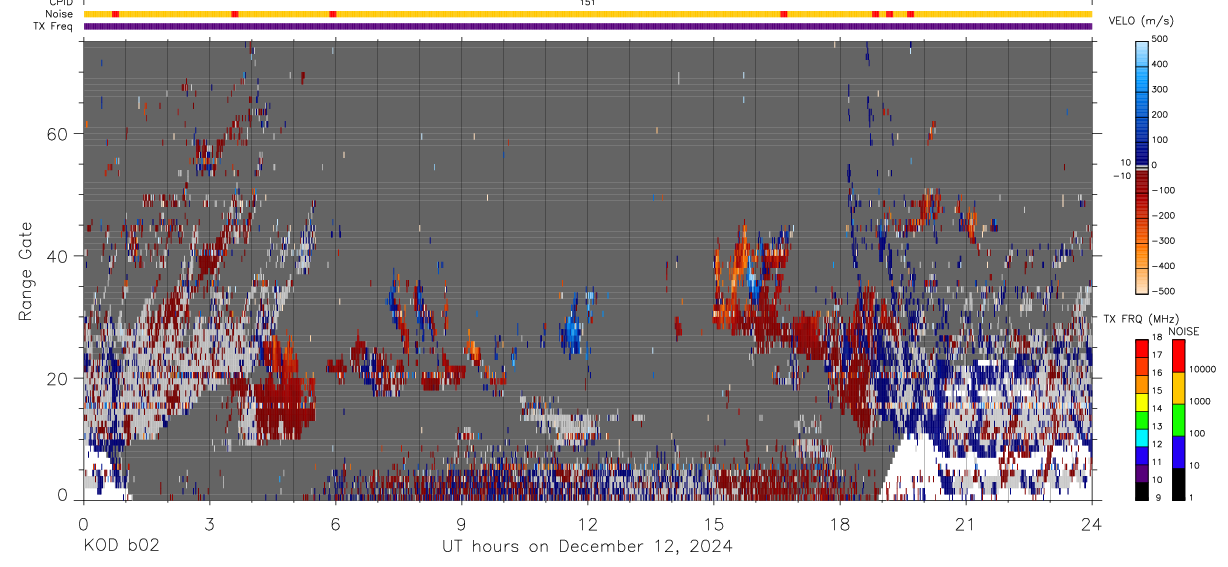Click the purple TX Freq bar

pos(587,26)
